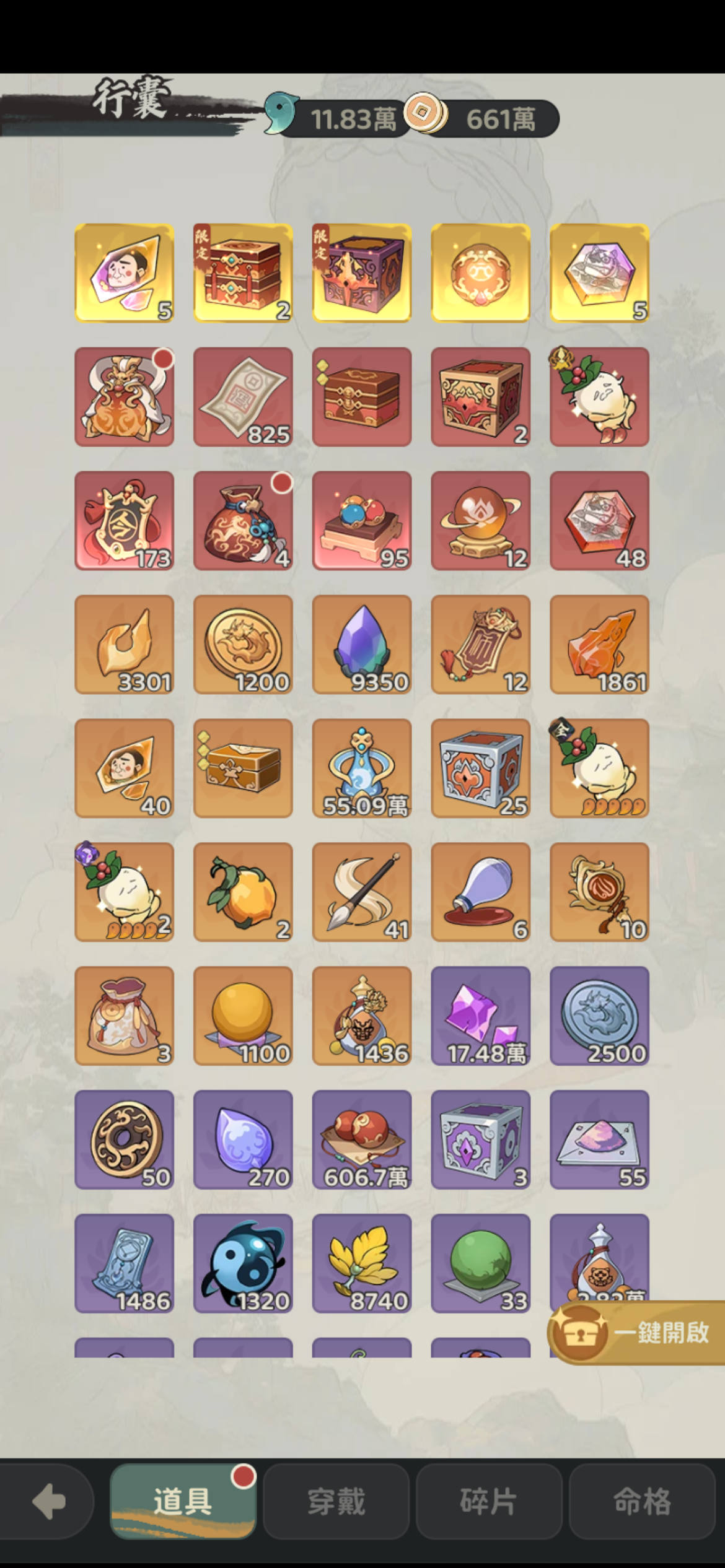The image size is (725, 1568).
Task: Select the token badge item with 173
Action: [x=124, y=520]
